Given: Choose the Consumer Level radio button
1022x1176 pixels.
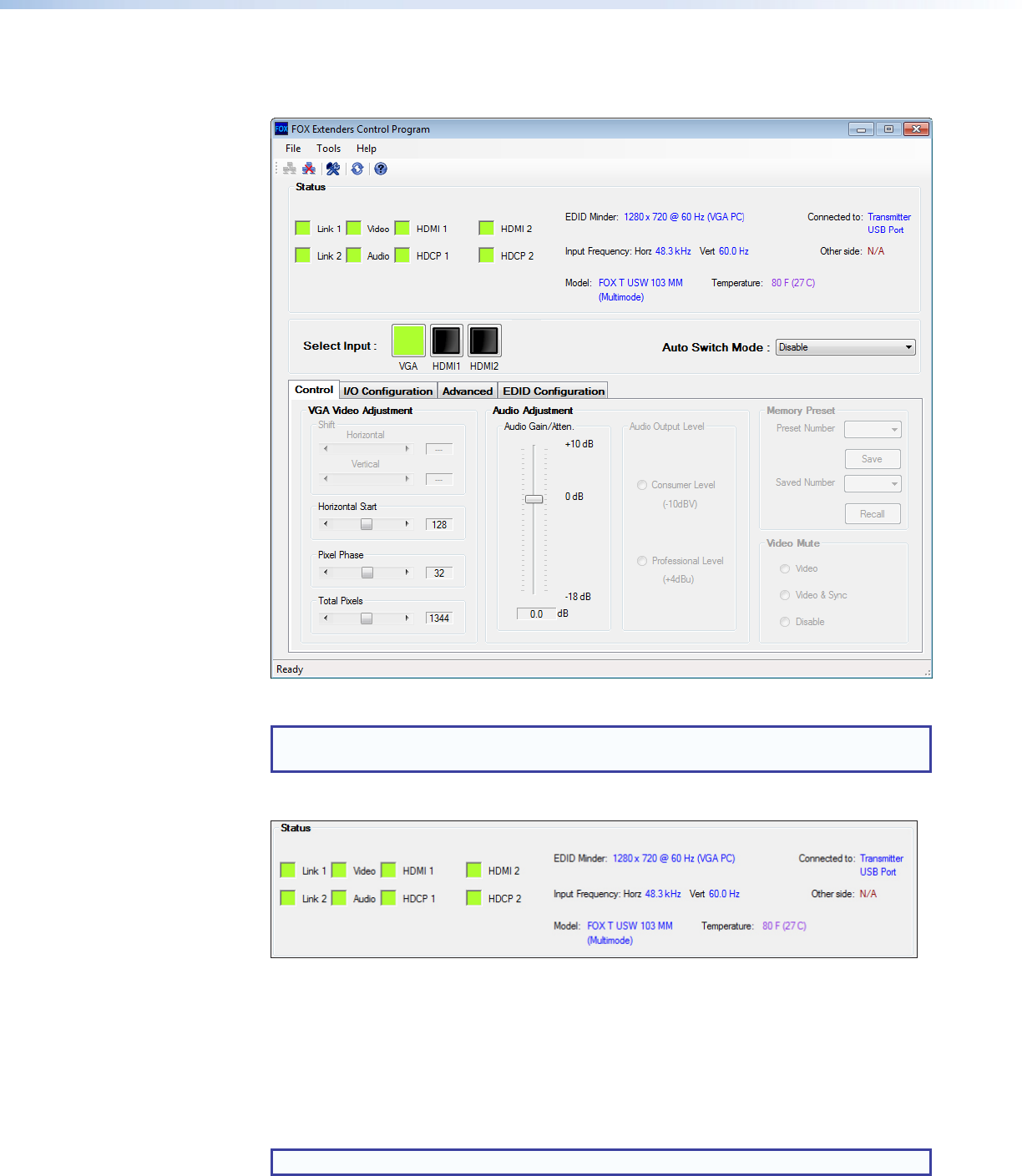Looking at the screenshot, I should [642, 485].
